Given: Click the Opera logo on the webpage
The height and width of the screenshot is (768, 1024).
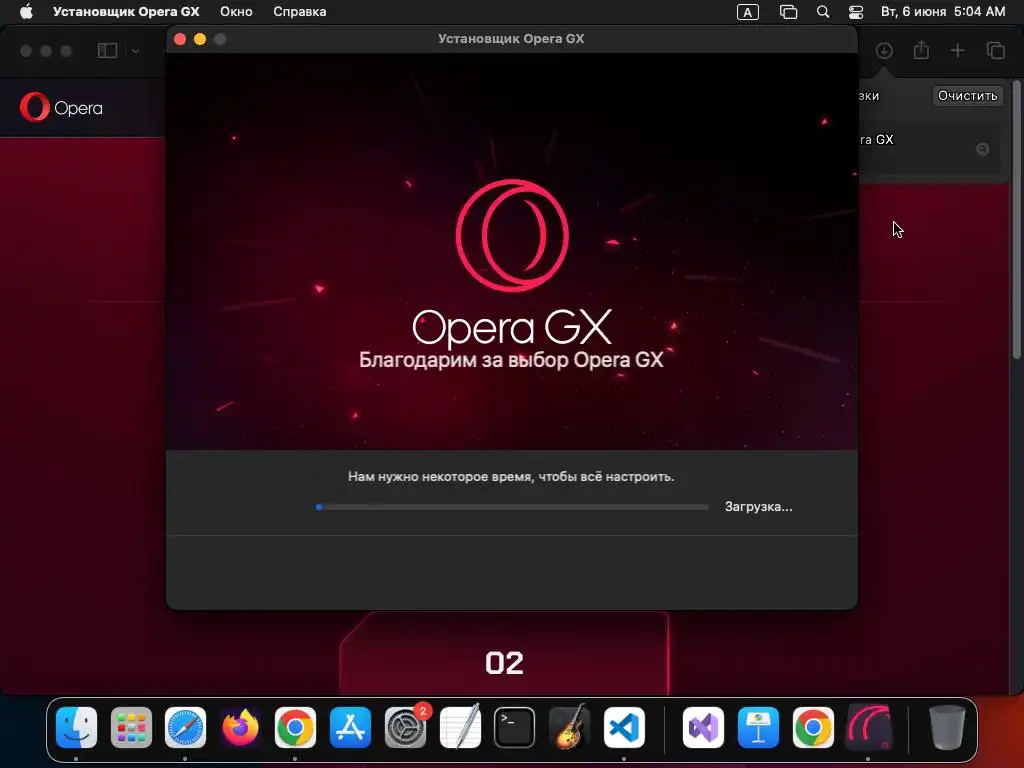Looking at the screenshot, I should pos(61,107).
